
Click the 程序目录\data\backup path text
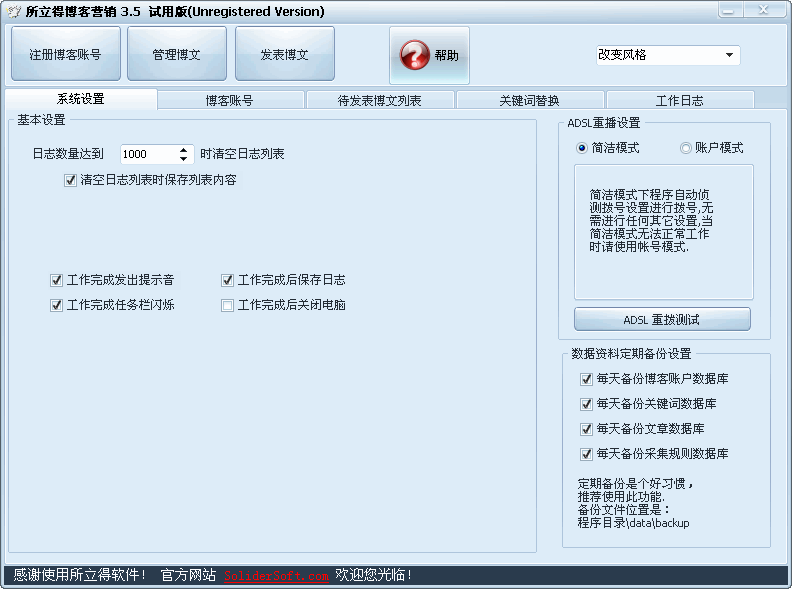[x=633, y=523]
